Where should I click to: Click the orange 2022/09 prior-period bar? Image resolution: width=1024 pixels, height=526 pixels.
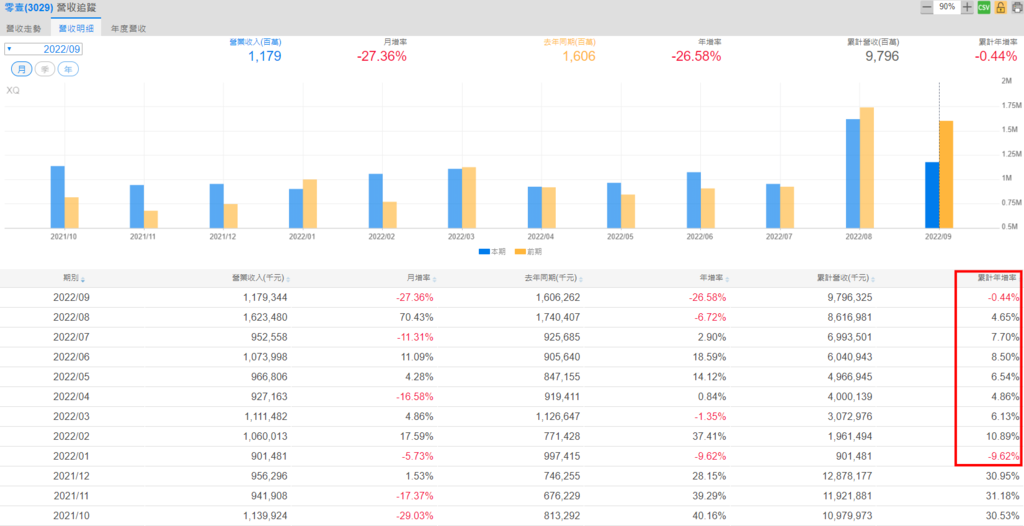point(946,174)
